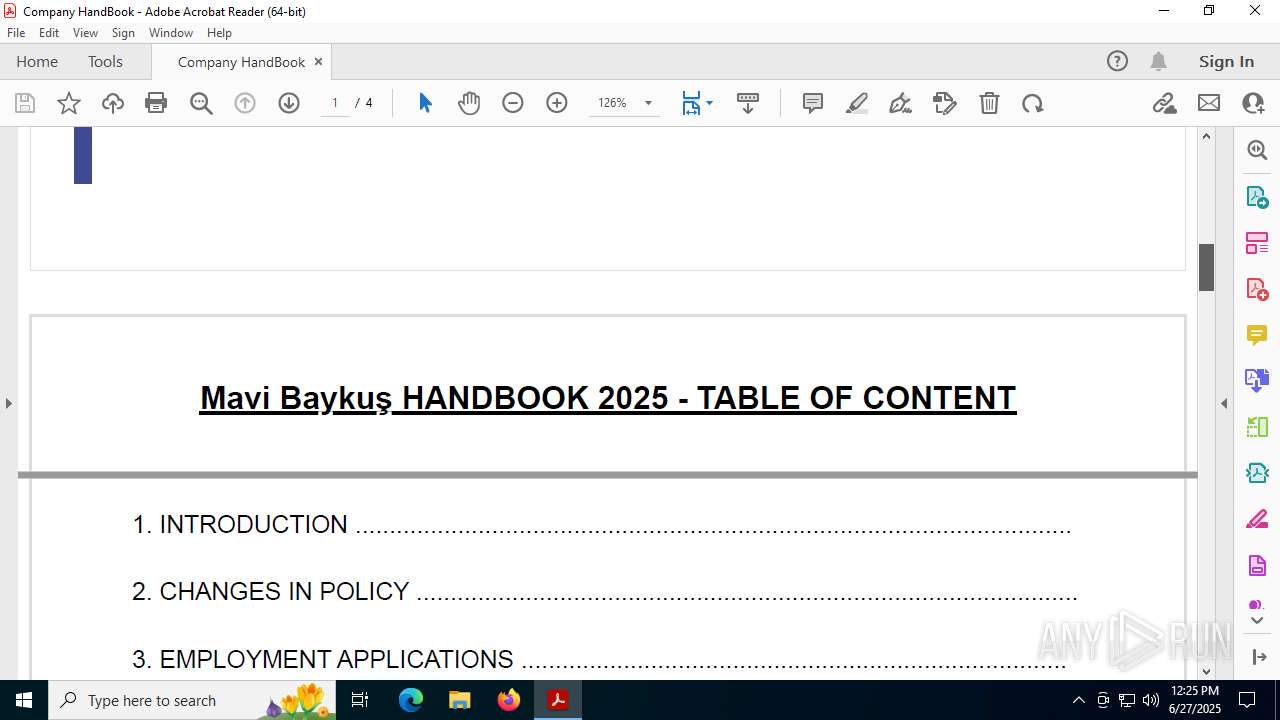Click the taskbar search box
Image resolution: width=1280 pixels, height=720 pixels.
[192, 700]
